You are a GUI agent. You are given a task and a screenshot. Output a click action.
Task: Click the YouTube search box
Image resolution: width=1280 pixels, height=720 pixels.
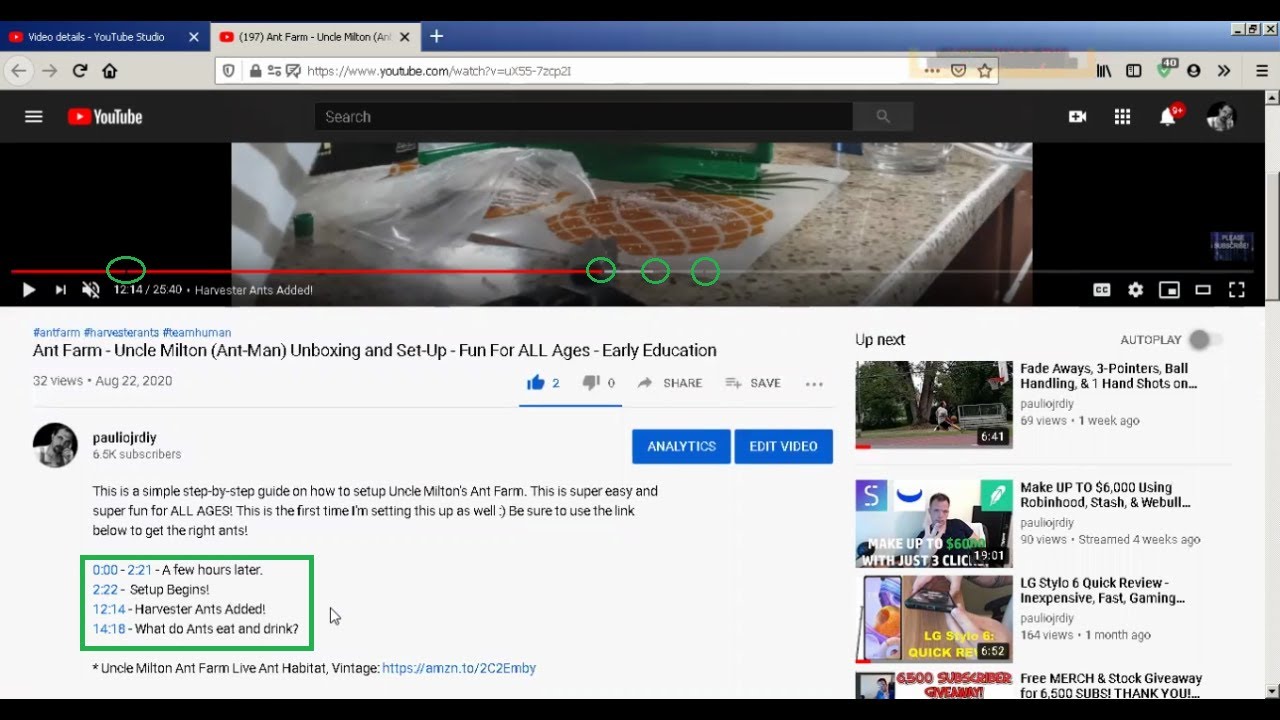tap(584, 117)
